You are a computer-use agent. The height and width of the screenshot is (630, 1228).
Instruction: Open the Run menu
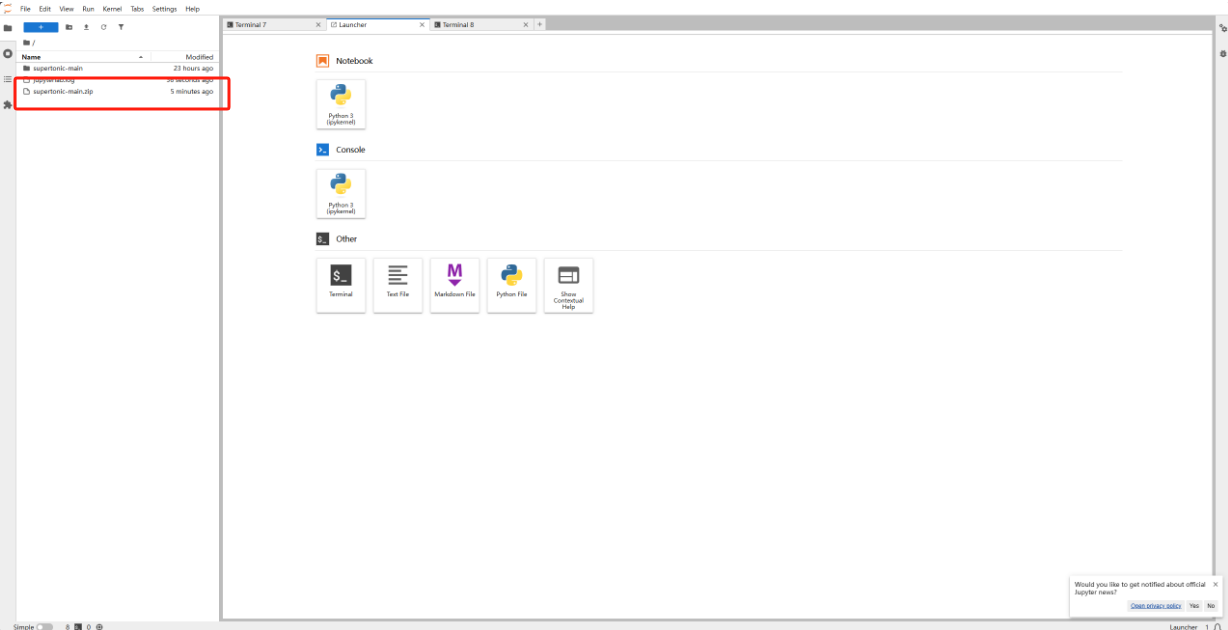pos(88,9)
